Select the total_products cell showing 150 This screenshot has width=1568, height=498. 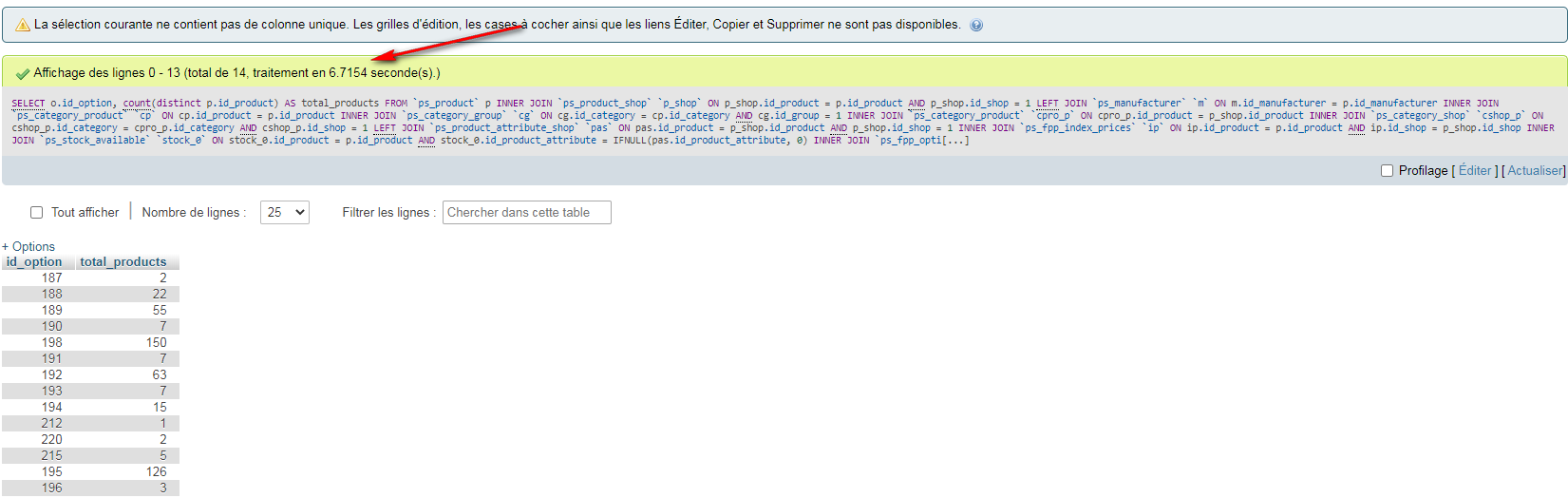[x=156, y=343]
